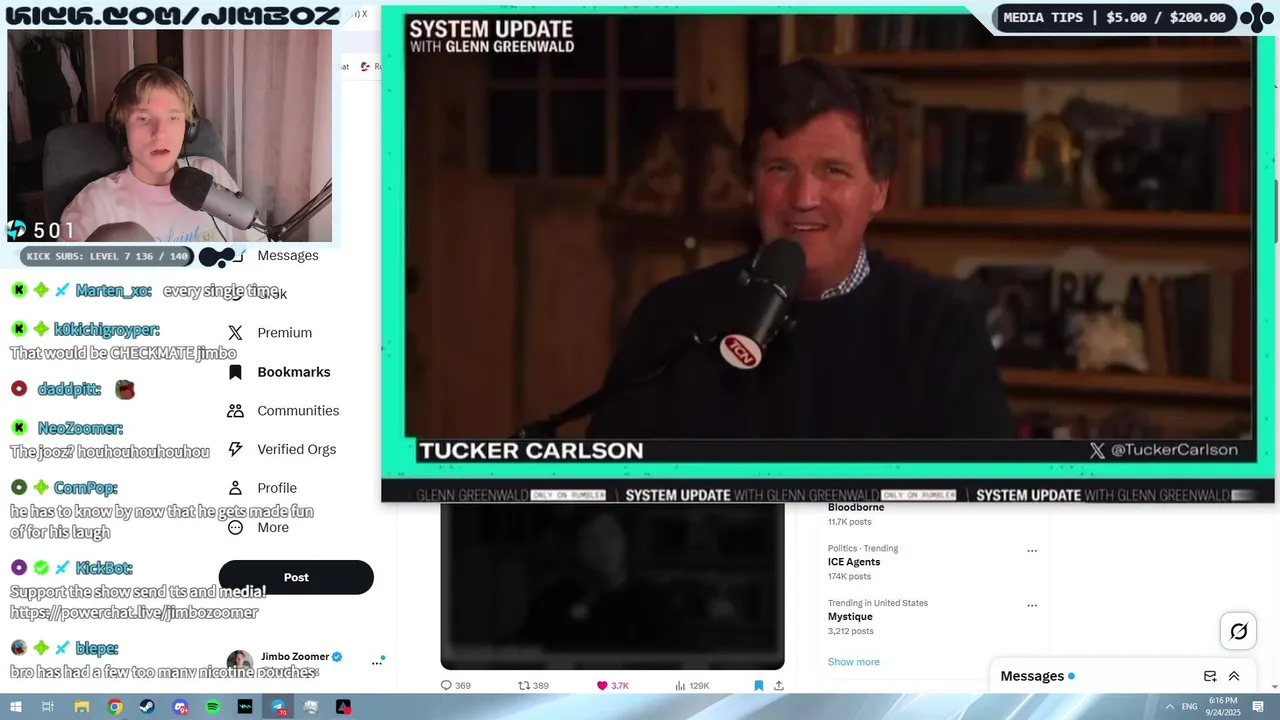
Task: Toggle the like heart showing 3.7K
Action: point(602,686)
